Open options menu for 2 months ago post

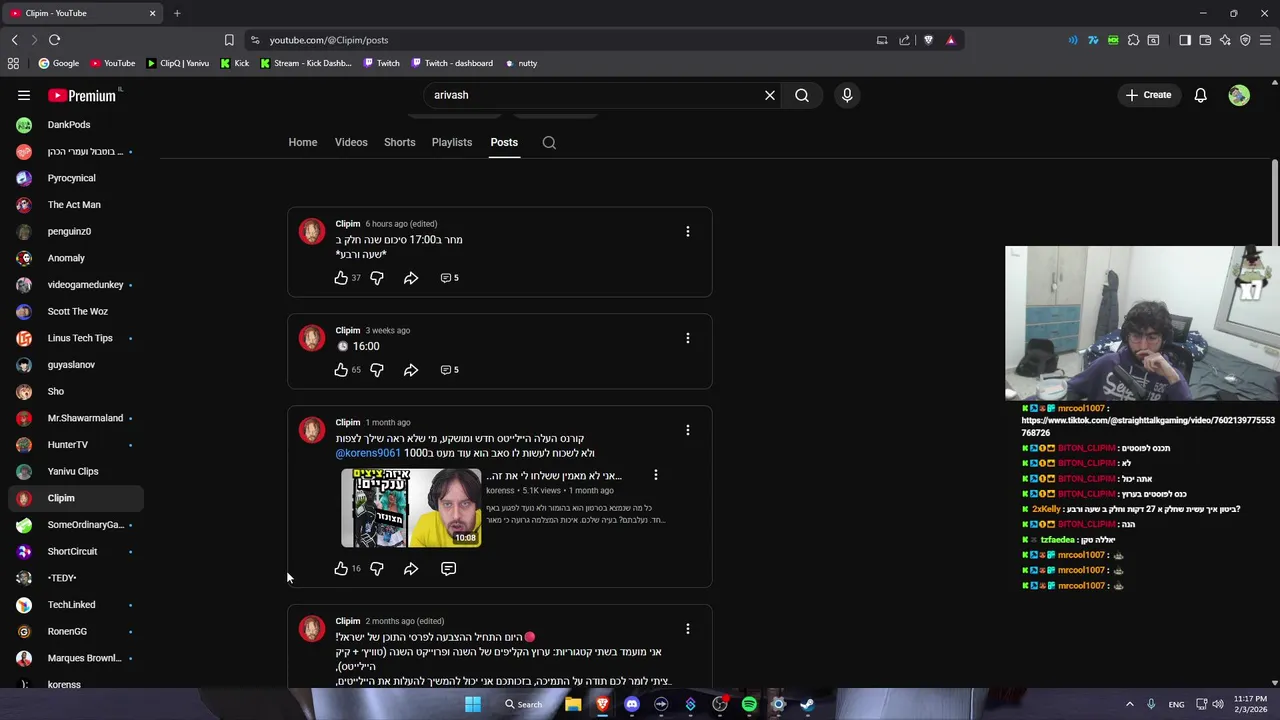(x=687, y=629)
